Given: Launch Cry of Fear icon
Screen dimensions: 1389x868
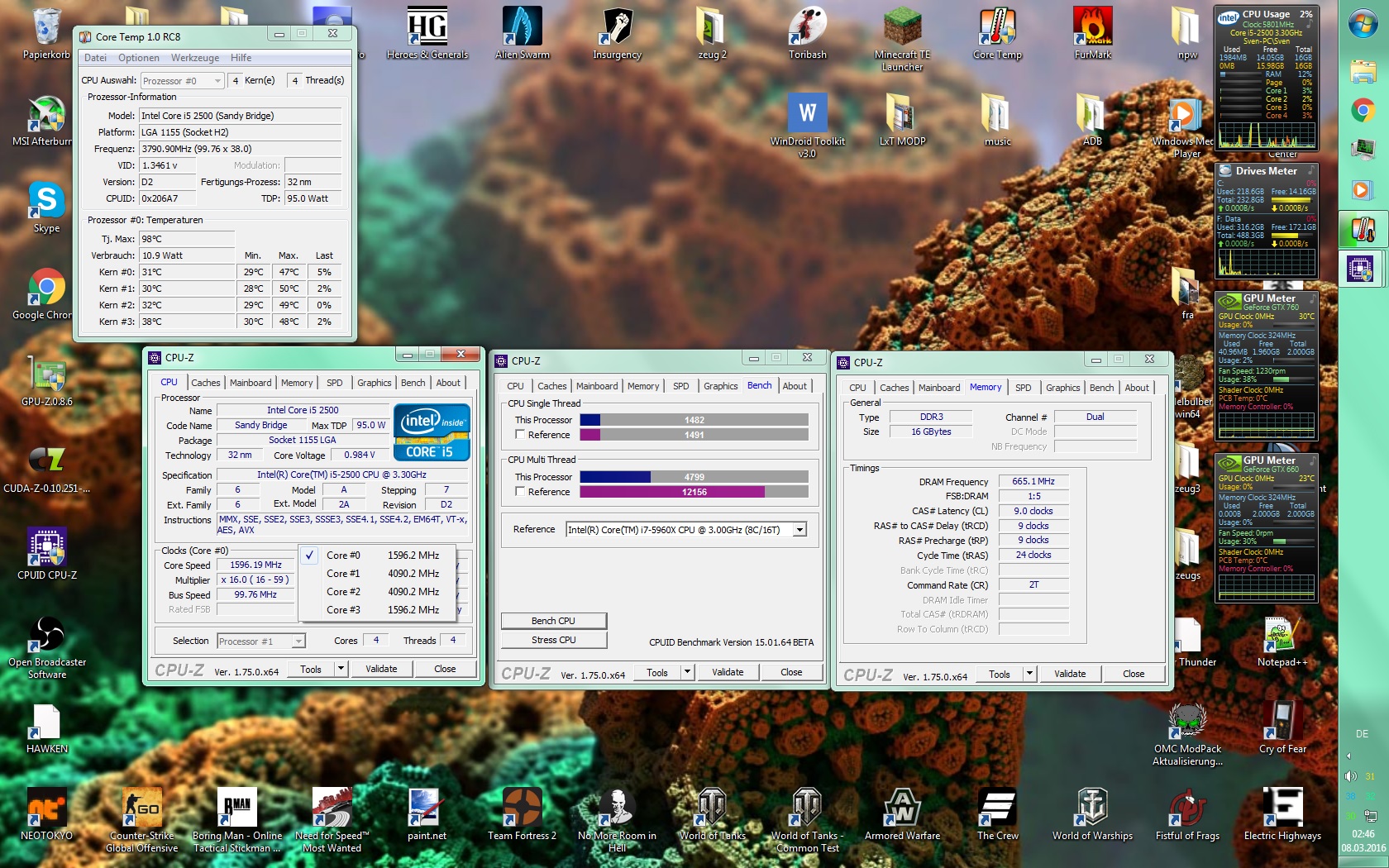Looking at the screenshot, I should (1282, 728).
